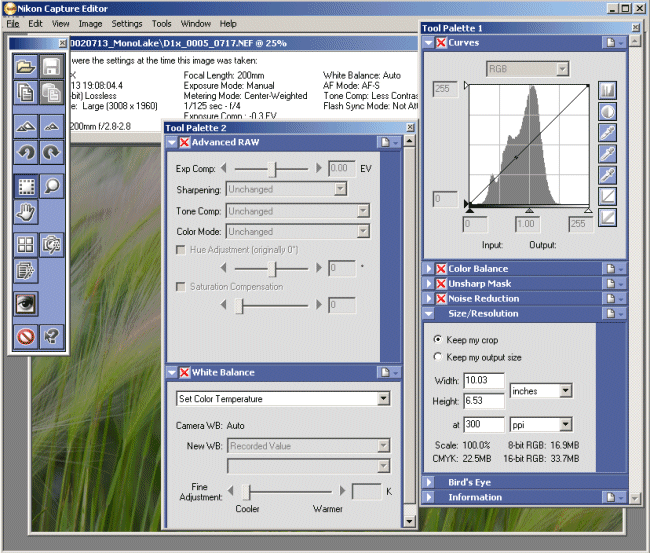Select the Keep my crop radio button

click(x=437, y=339)
